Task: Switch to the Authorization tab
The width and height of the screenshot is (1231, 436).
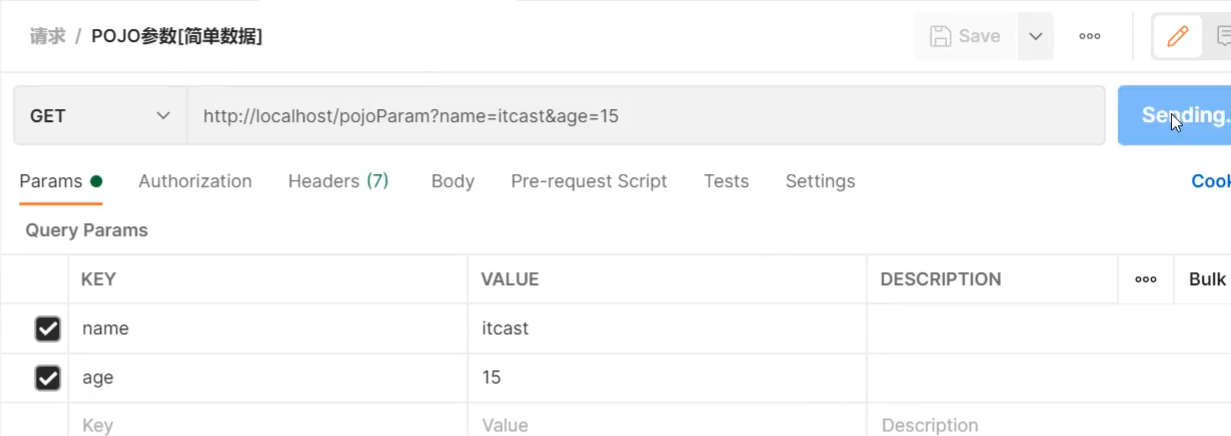Action: click(195, 181)
